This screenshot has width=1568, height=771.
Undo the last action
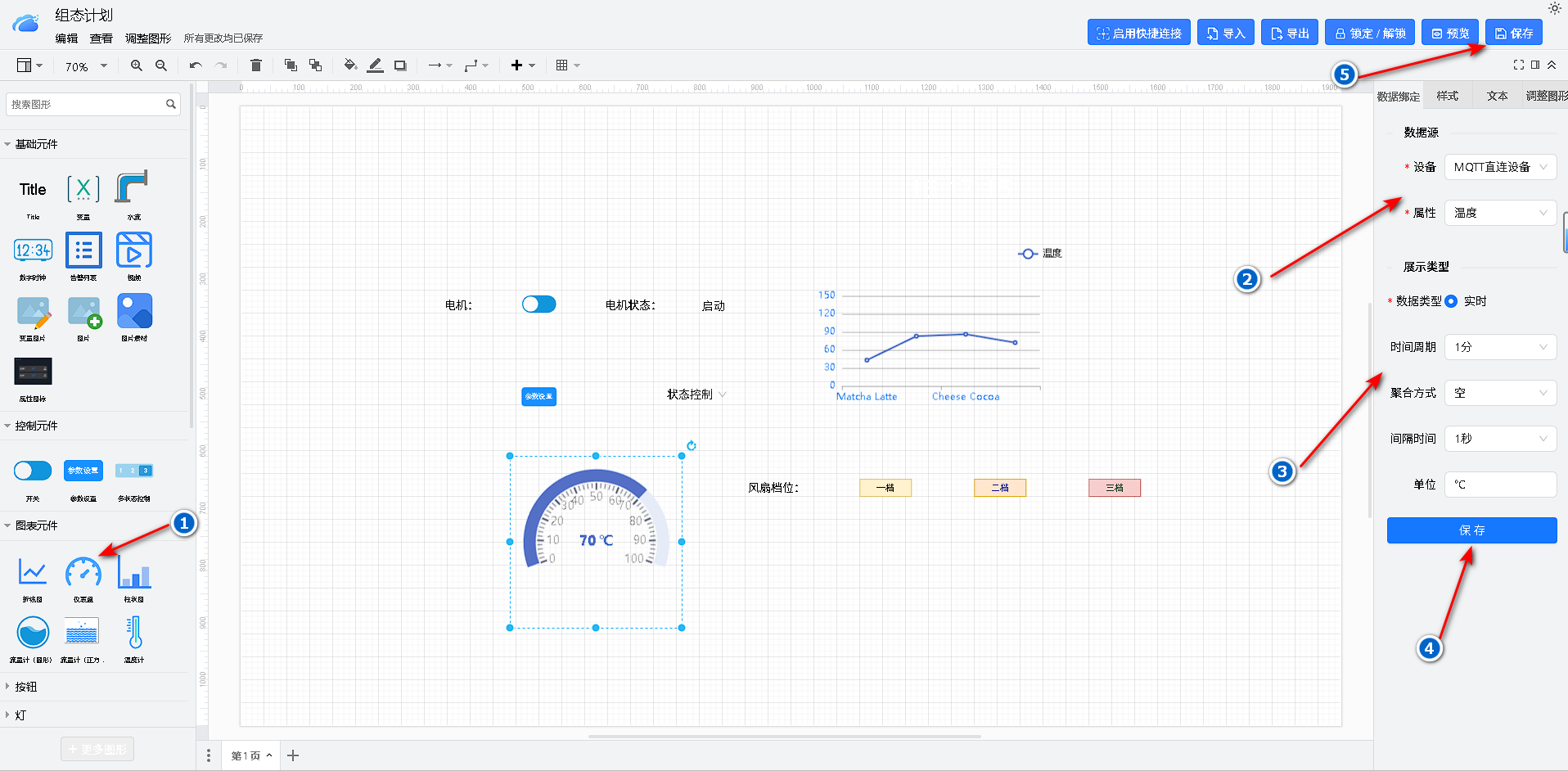pyautogui.click(x=195, y=65)
